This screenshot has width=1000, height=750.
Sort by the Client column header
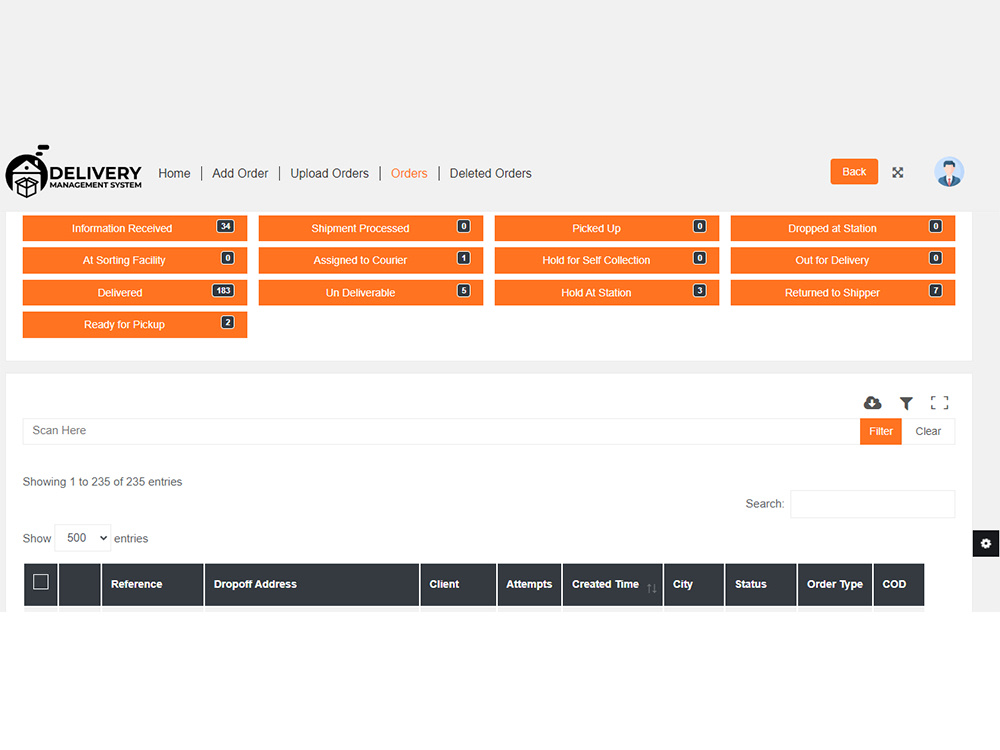[x=458, y=584]
